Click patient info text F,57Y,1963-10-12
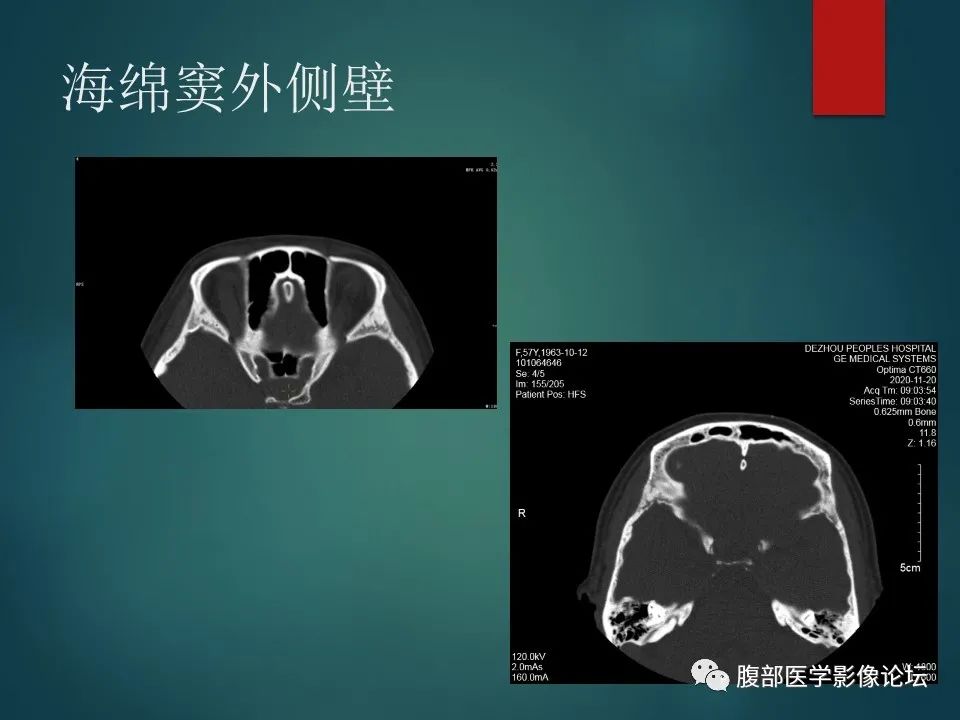Screen dimensions: 960x720 (552, 353)
